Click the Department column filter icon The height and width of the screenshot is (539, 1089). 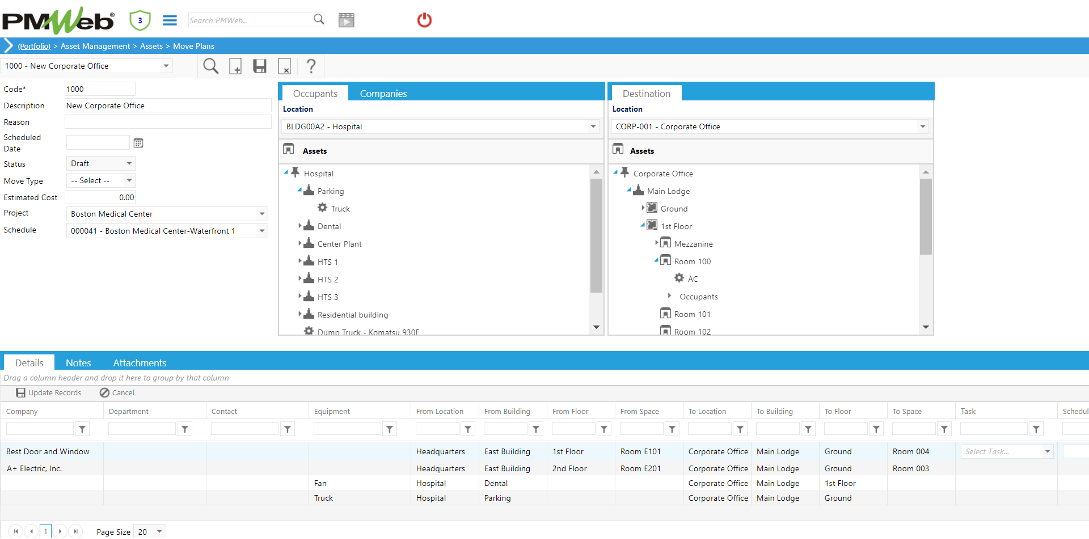point(185,429)
